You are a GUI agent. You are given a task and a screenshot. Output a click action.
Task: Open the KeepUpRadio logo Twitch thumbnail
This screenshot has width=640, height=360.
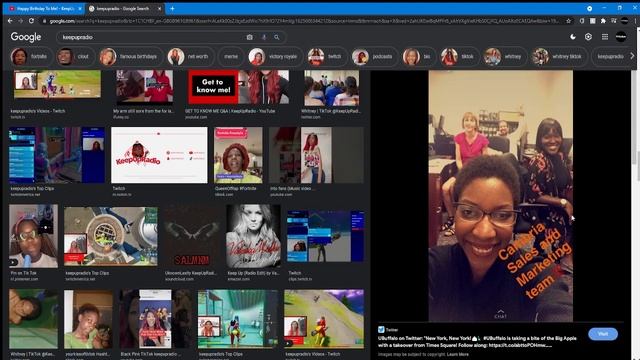159,155
